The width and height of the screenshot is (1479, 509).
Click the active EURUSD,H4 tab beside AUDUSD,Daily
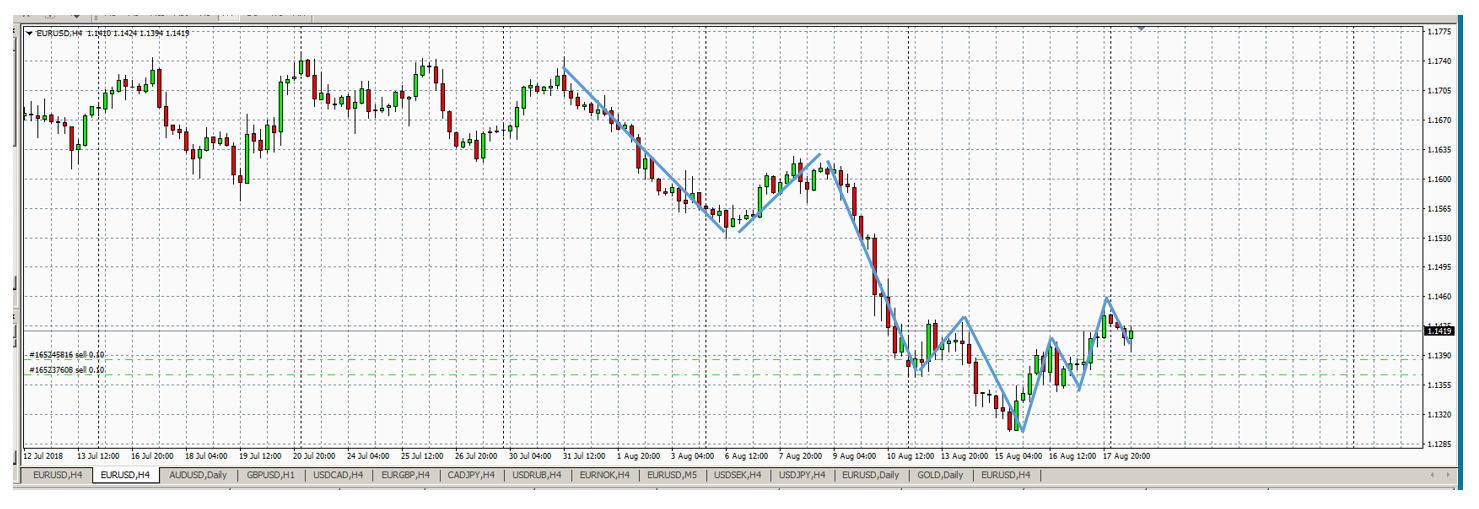pyautogui.click(x=125, y=475)
